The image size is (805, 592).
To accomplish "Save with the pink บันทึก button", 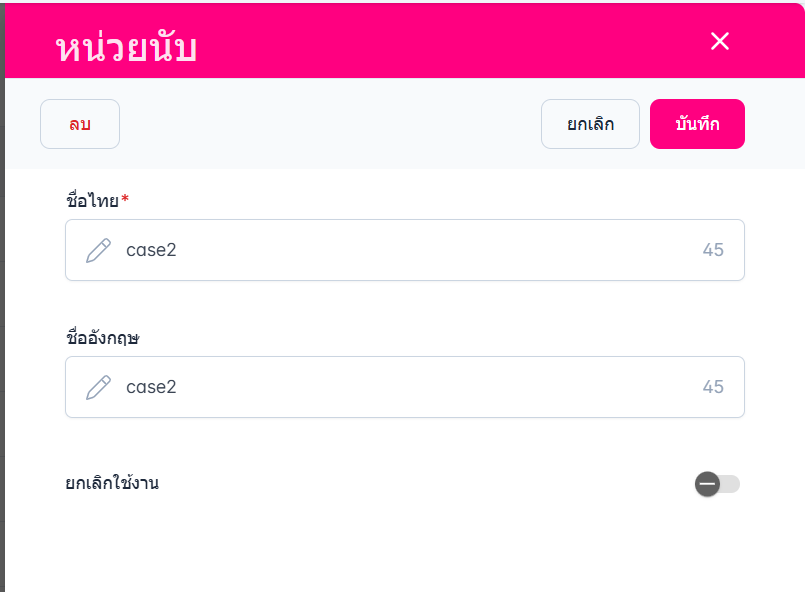I will [697, 124].
